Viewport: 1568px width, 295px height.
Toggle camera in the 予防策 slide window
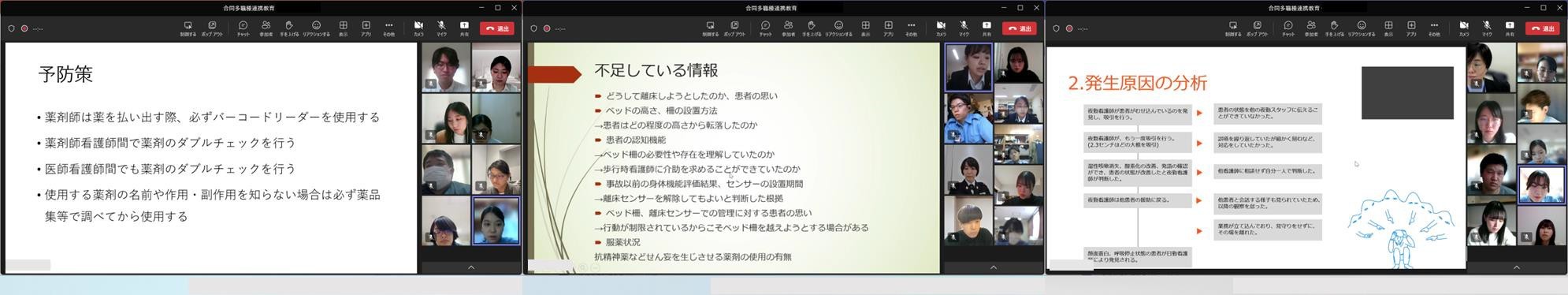[x=418, y=28]
